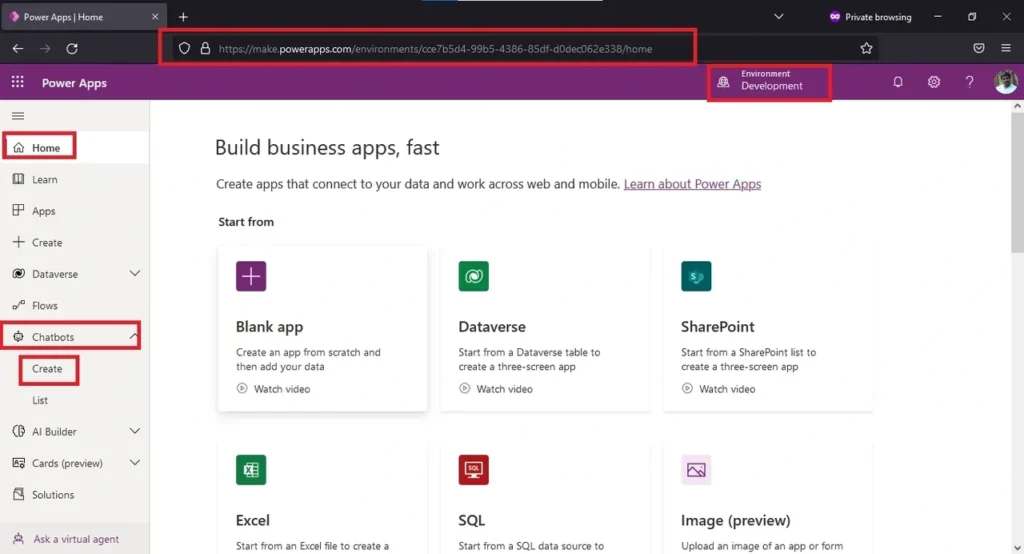Click the shield tracking protection icon
This screenshot has width=1024, height=554.
point(184,48)
